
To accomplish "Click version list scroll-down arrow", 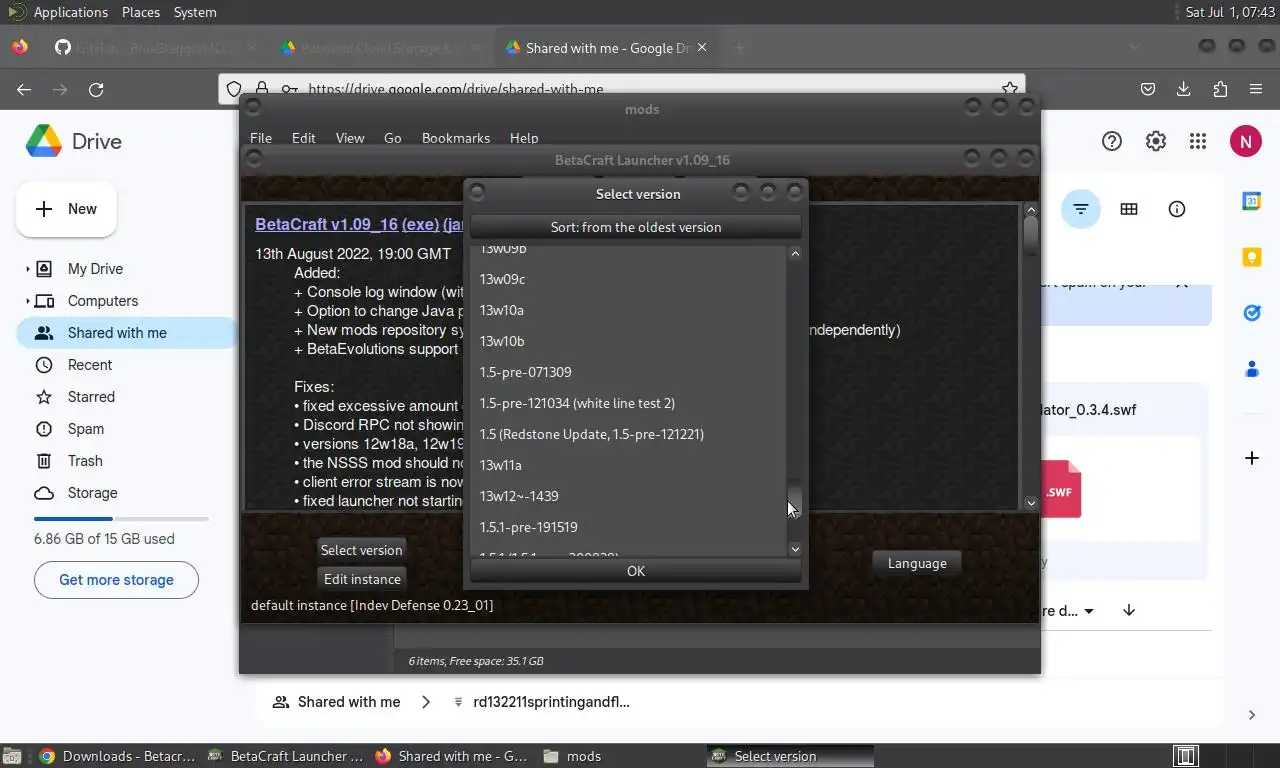I will (x=795, y=549).
